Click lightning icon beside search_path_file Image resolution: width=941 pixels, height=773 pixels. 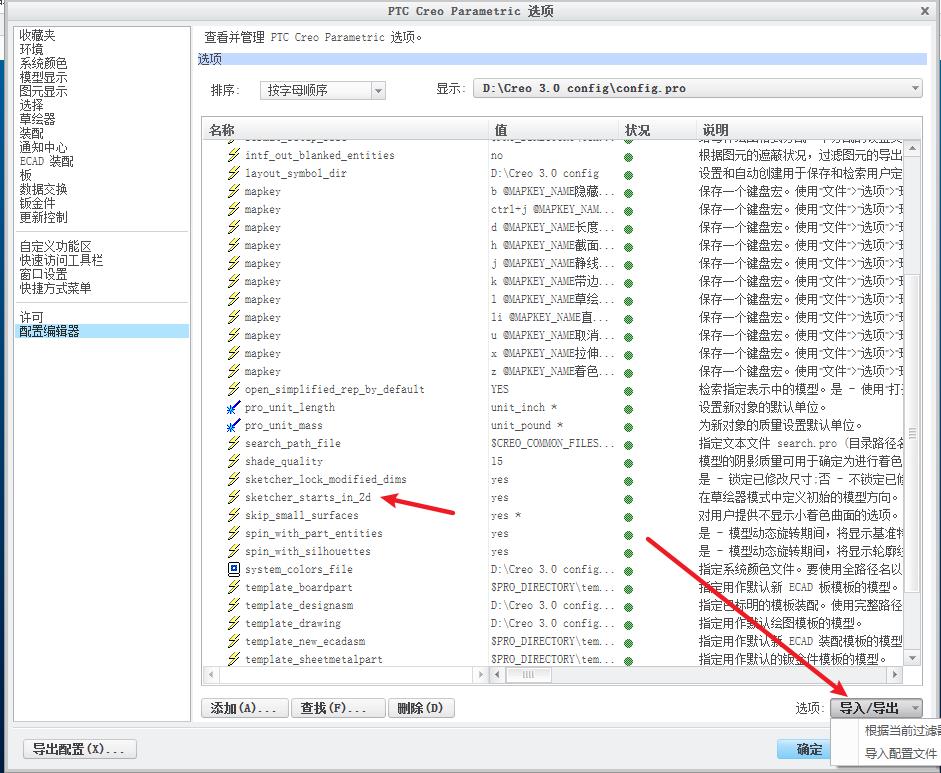click(x=233, y=443)
